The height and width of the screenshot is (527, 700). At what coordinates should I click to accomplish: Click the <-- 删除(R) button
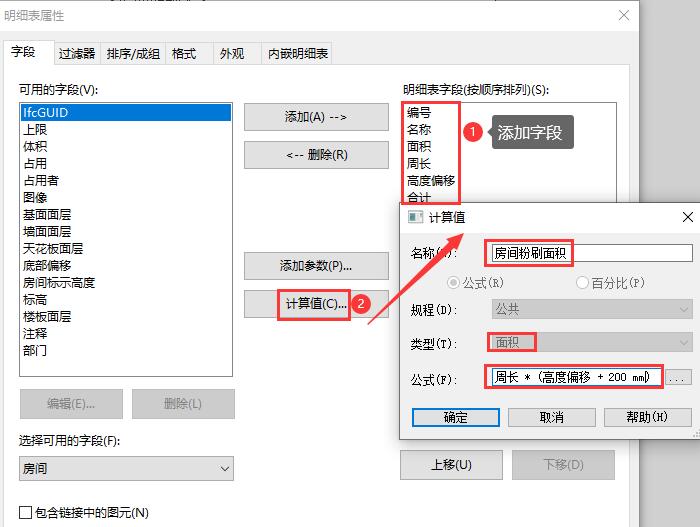pos(316,155)
